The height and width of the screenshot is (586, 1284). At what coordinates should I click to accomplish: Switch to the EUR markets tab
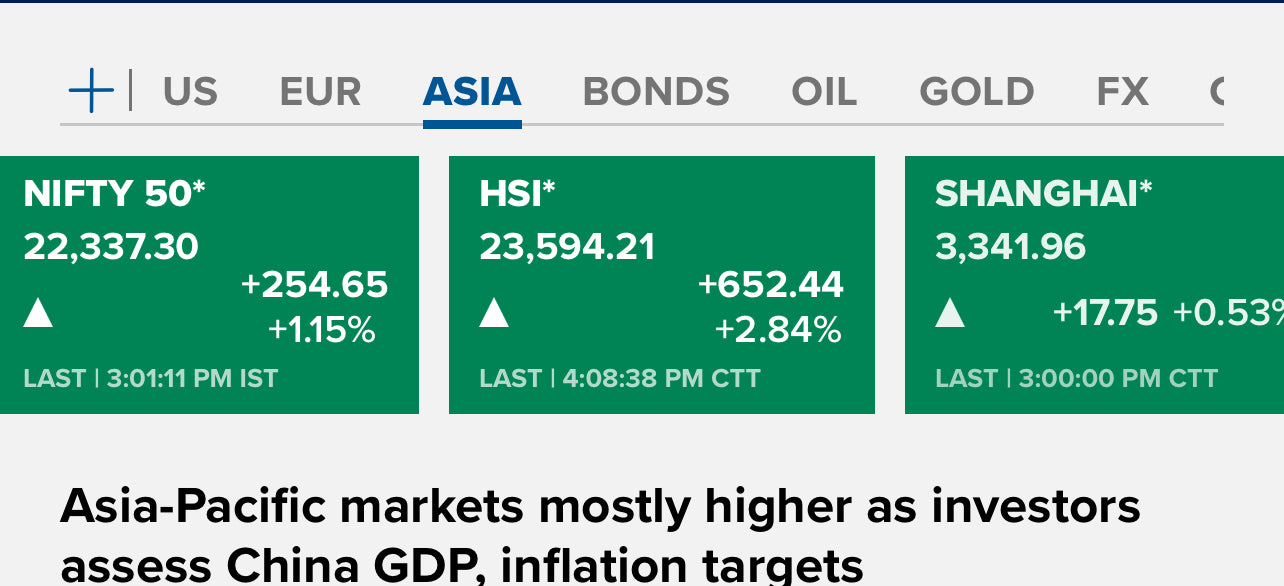(x=320, y=92)
